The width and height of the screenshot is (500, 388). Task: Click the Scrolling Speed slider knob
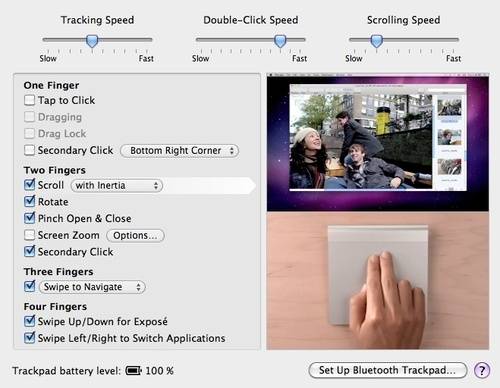click(377, 41)
